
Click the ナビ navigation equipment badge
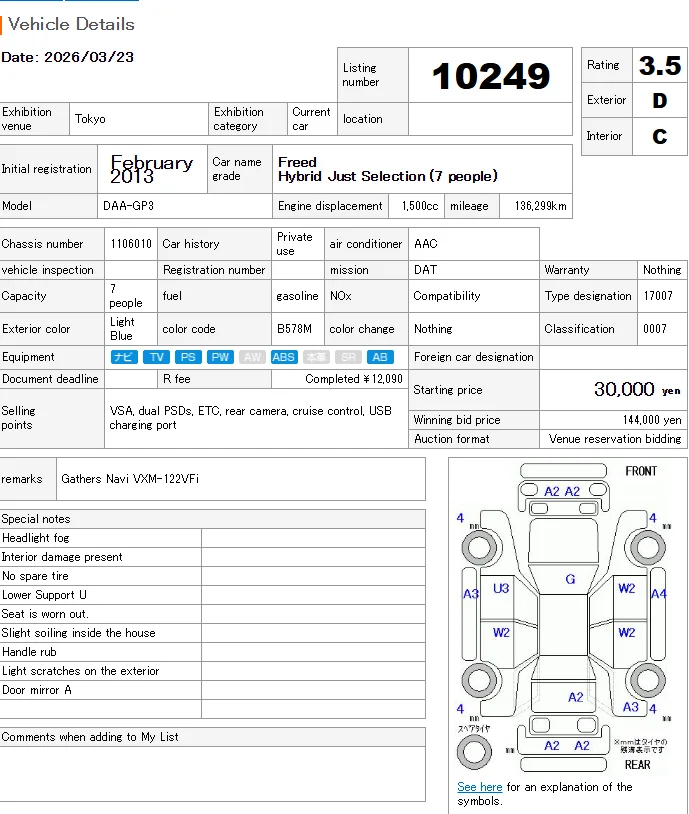124,357
